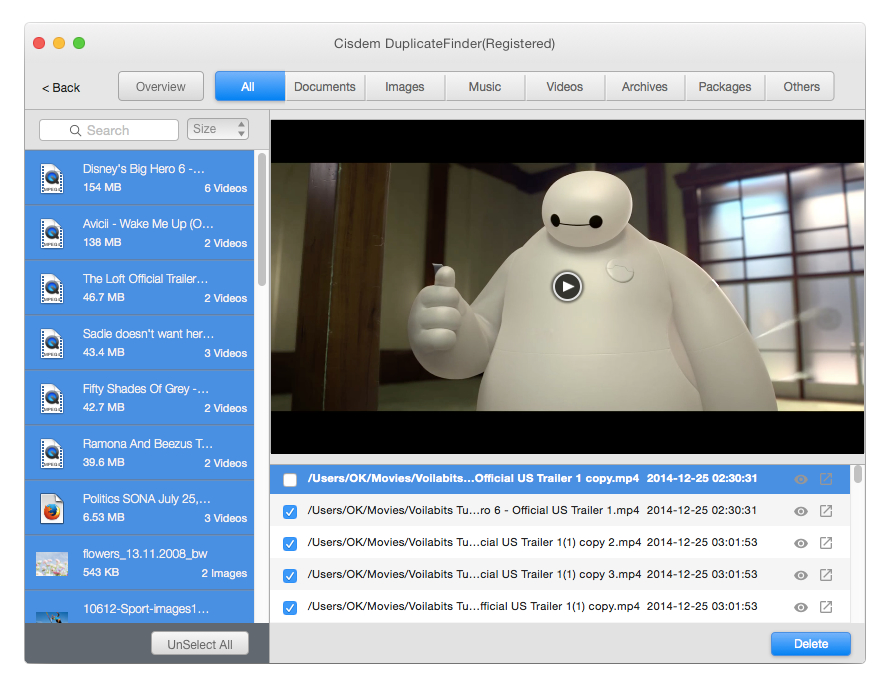
Task: Select the Avicii - Wake Me Up group title
Action: pyautogui.click(x=148, y=224)
